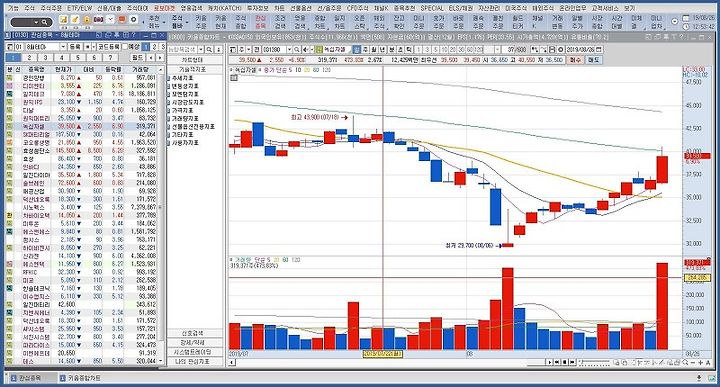Click the search magnifier in top search box
720x387 pixels.
click(x=44, y=22)
